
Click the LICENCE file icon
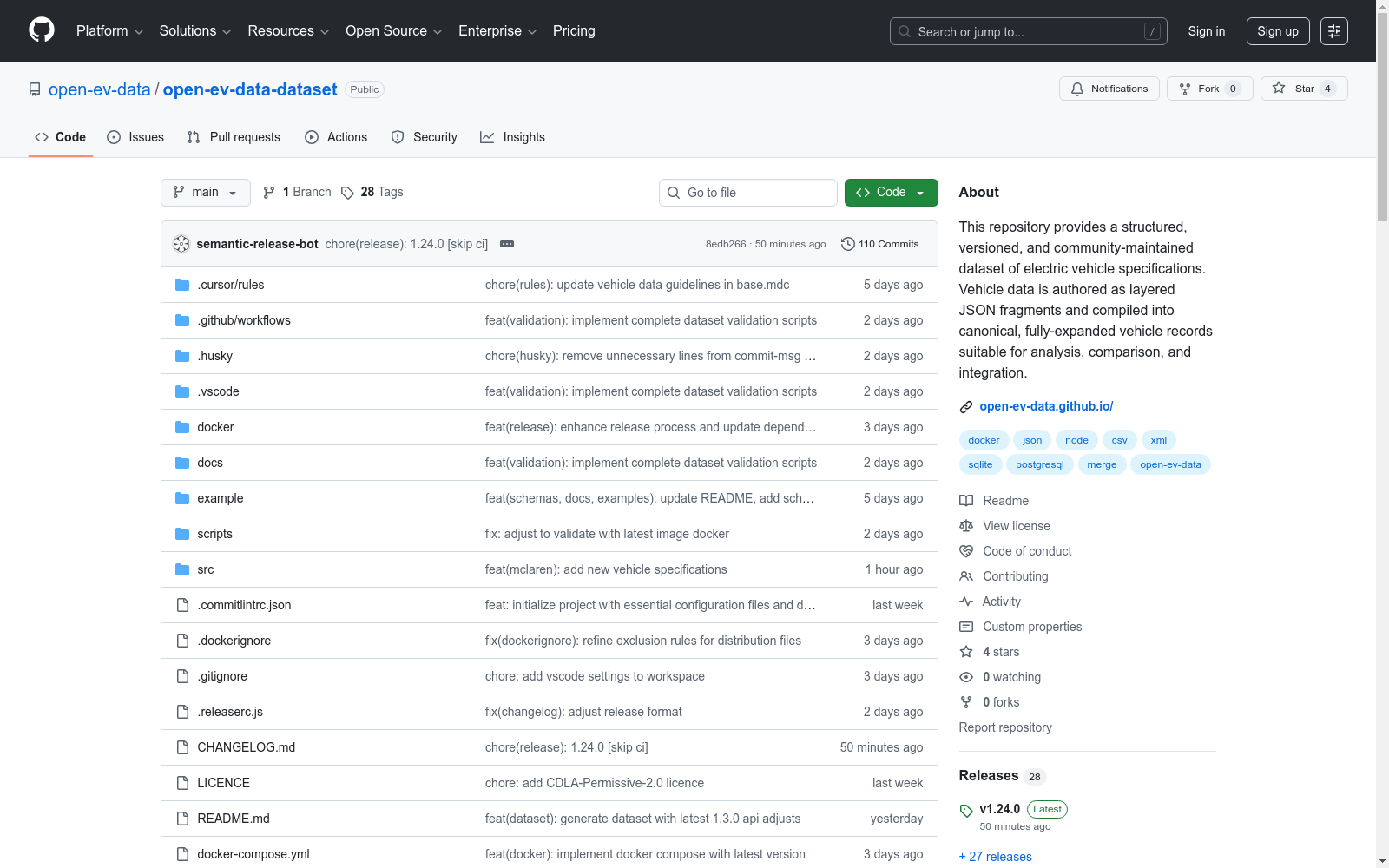182,783
